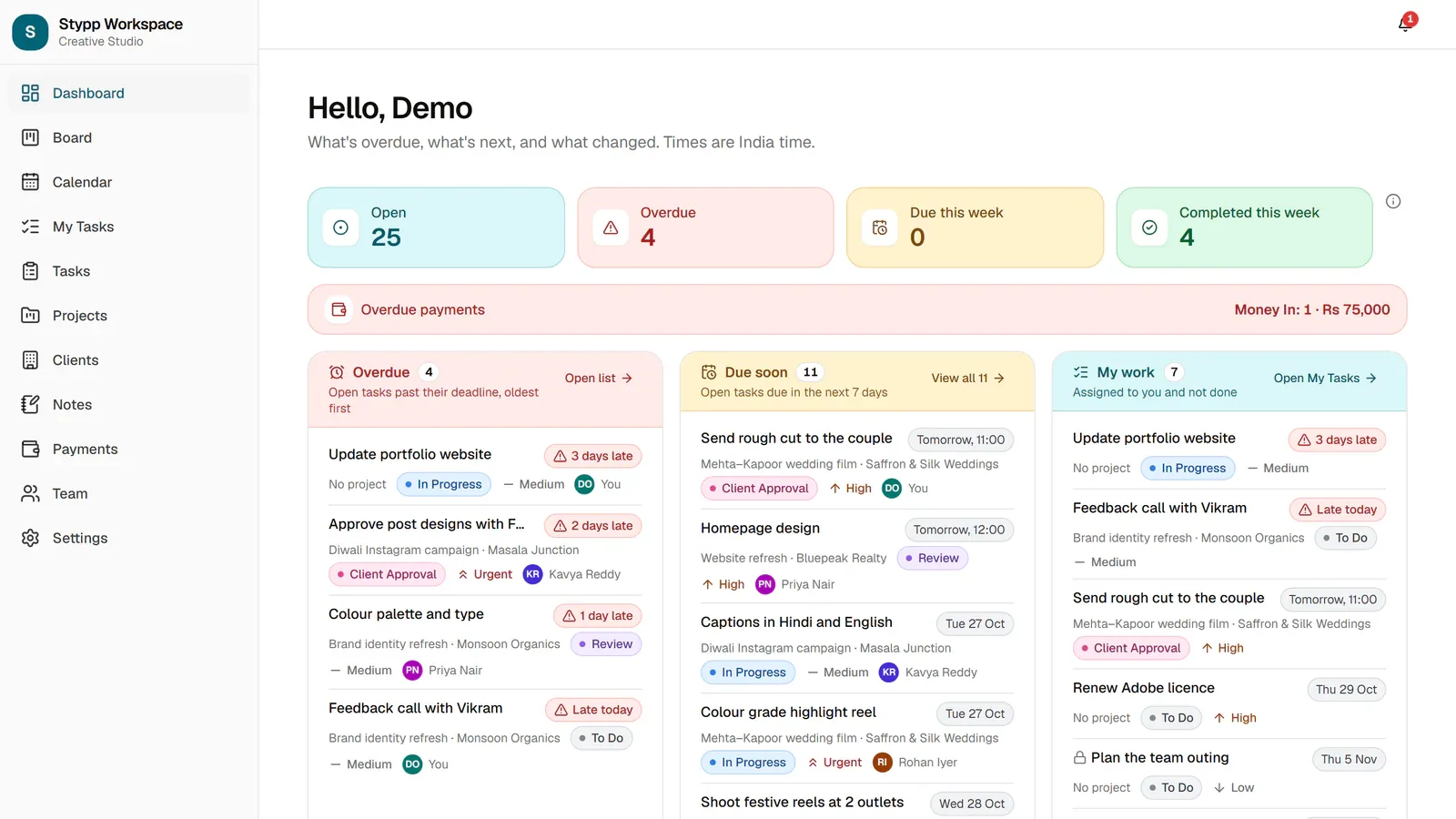
Task: Navigate to Projects in the sidebar
Action: pos(128,316)
